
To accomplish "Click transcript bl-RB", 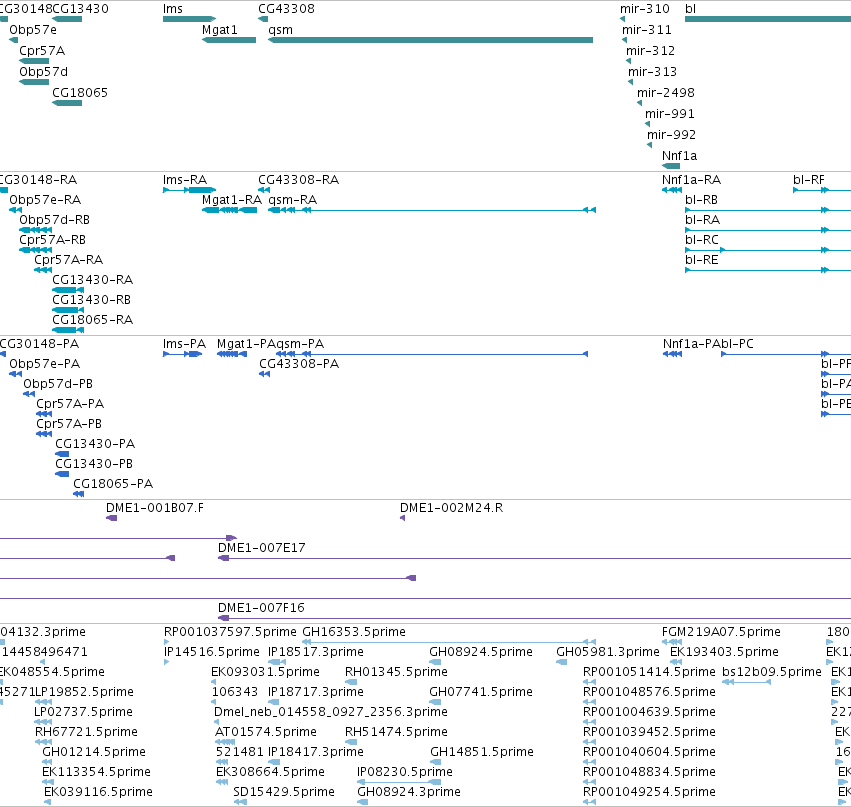I will click(701, 200).
